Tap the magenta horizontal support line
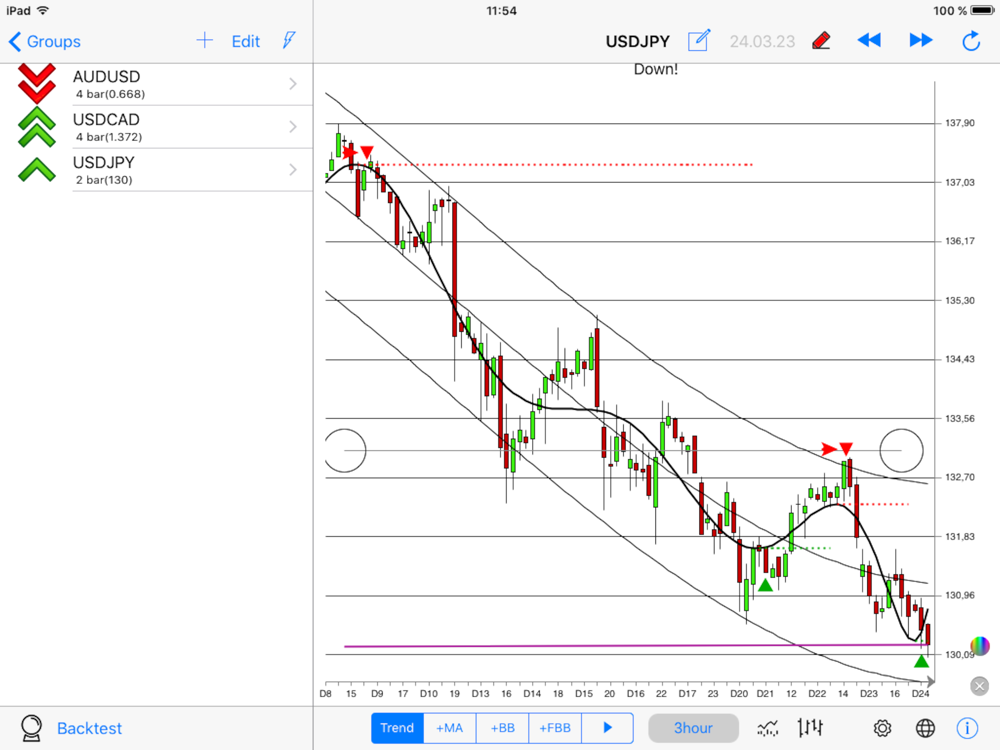 635,645
